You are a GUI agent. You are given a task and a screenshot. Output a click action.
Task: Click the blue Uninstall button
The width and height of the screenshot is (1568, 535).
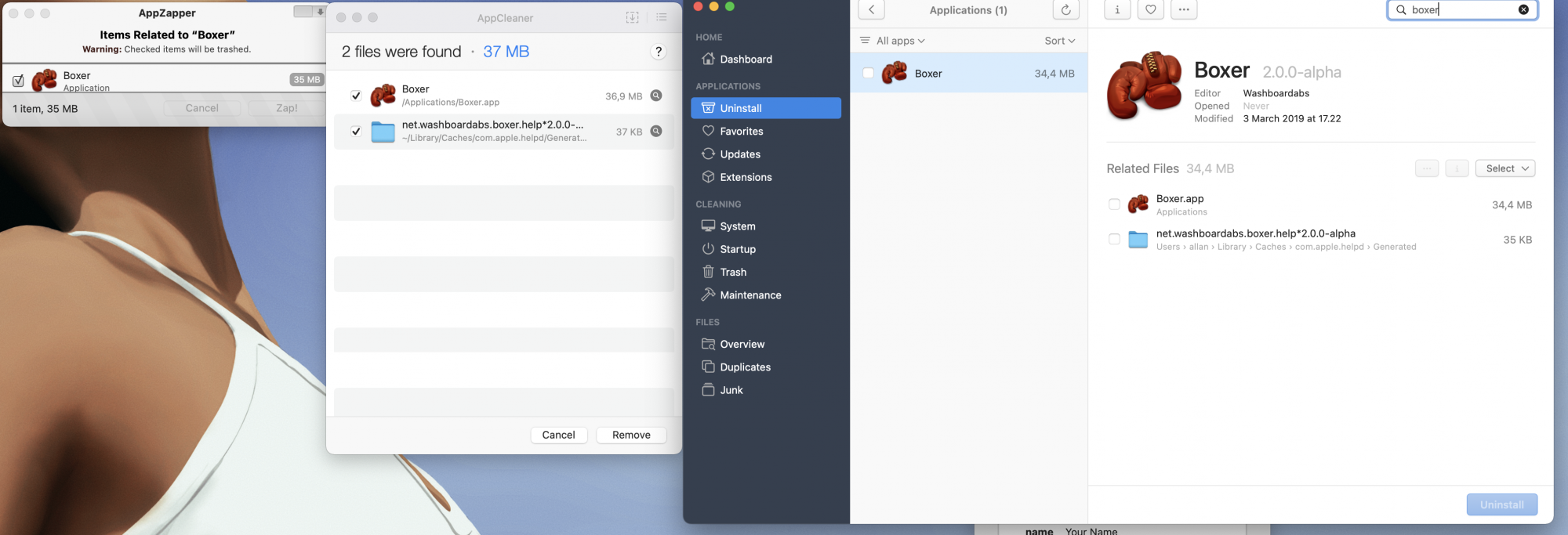pos(1501,504)
